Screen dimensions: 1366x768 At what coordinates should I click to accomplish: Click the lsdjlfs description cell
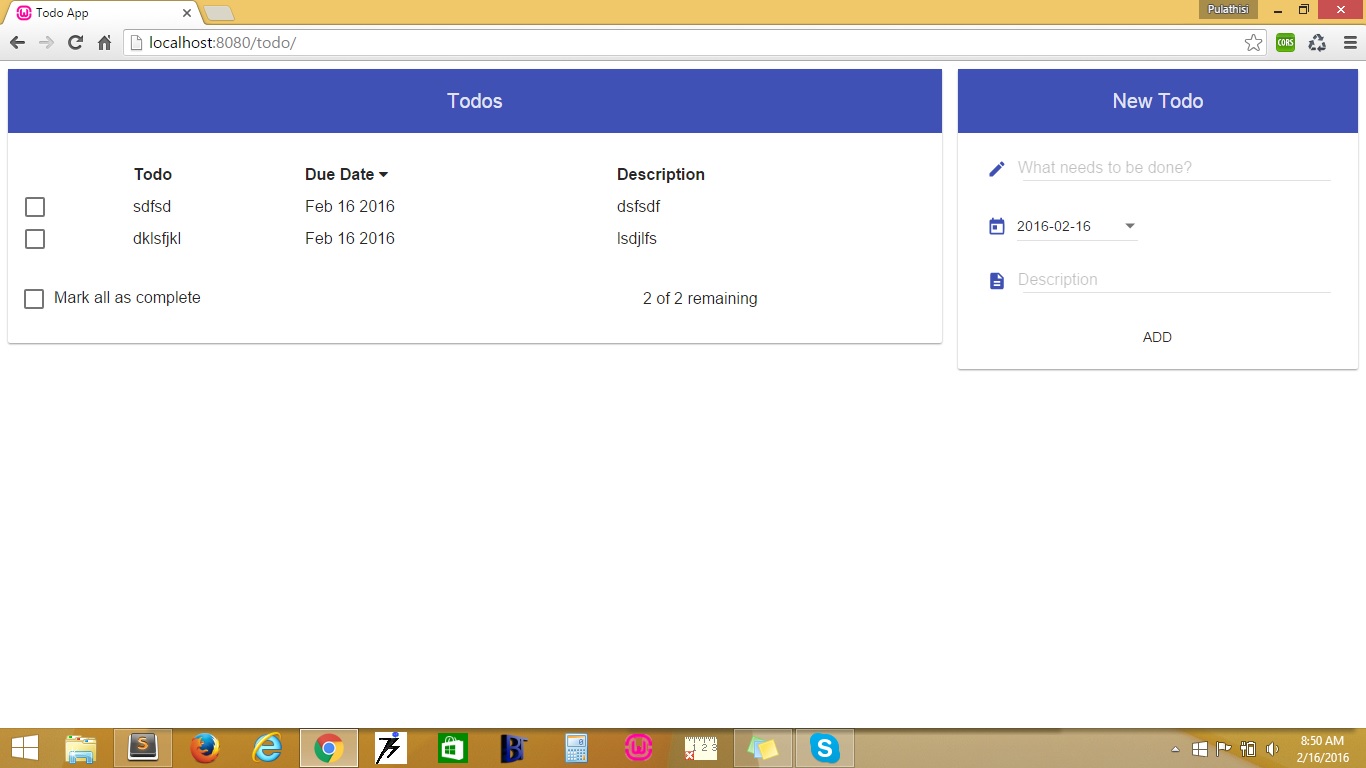point(637,239)
